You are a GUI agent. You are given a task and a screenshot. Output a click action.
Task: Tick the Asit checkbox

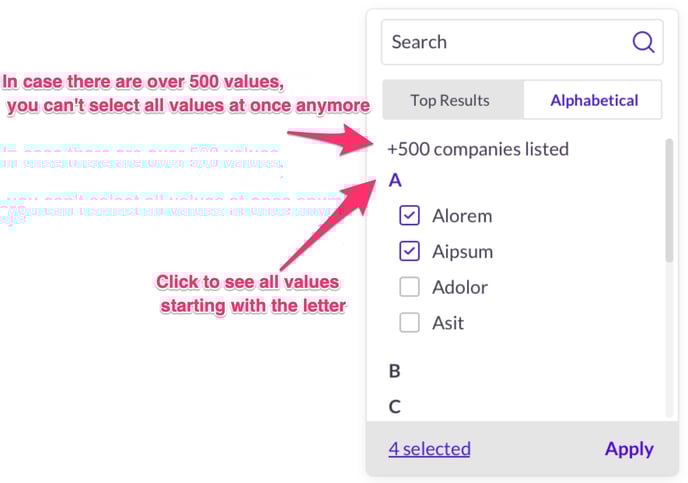tap(409, 322)
